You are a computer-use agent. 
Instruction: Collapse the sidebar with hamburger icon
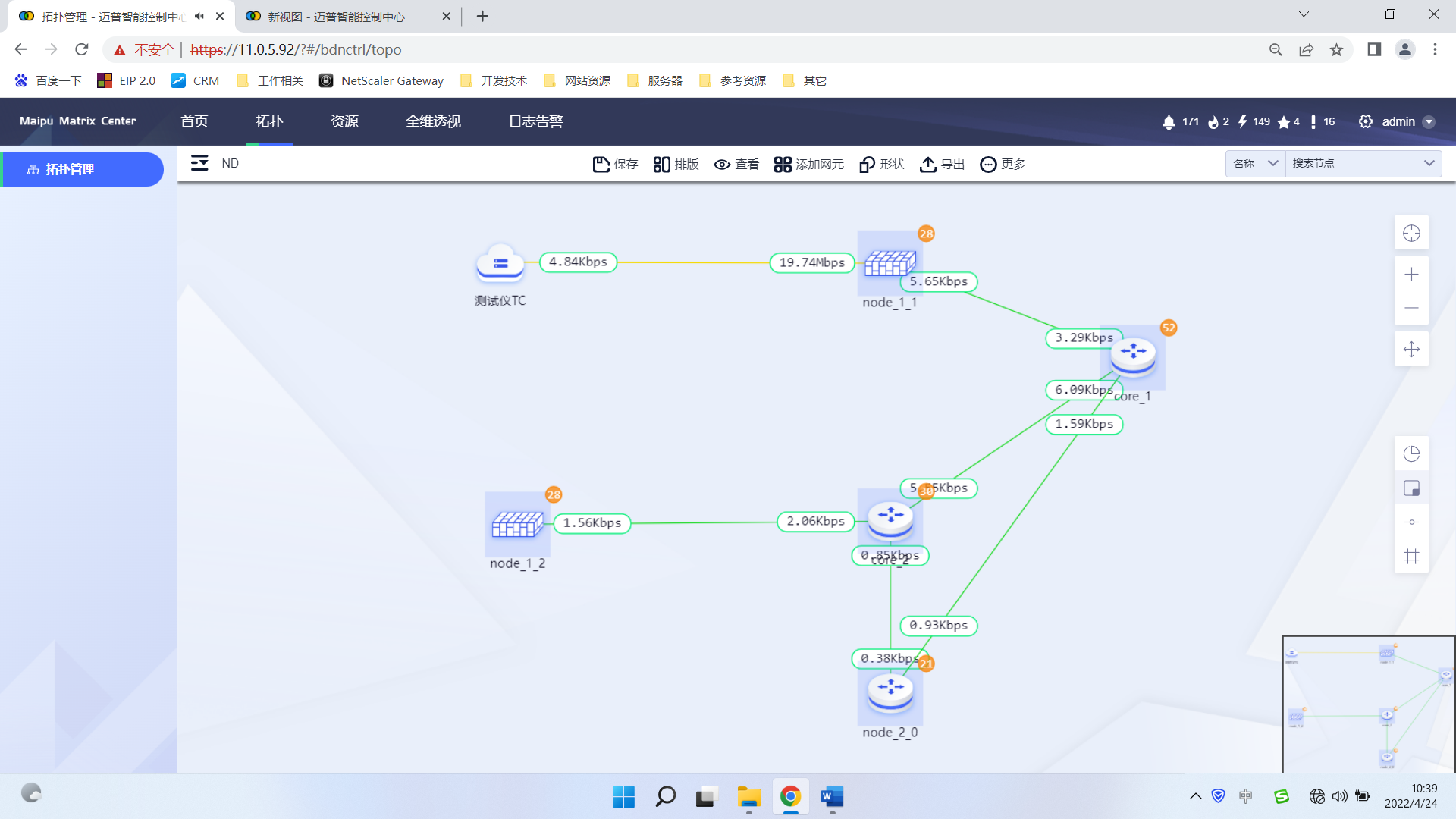[199, 163]
